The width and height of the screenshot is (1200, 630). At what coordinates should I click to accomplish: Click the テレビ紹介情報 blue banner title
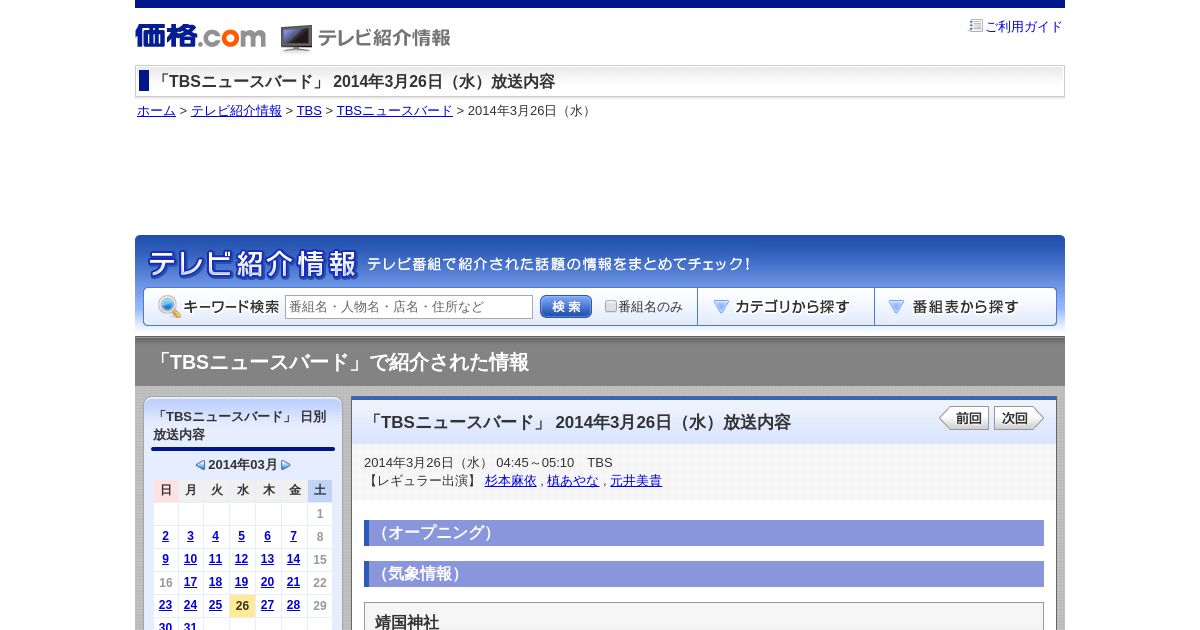[x=252, y=264]
